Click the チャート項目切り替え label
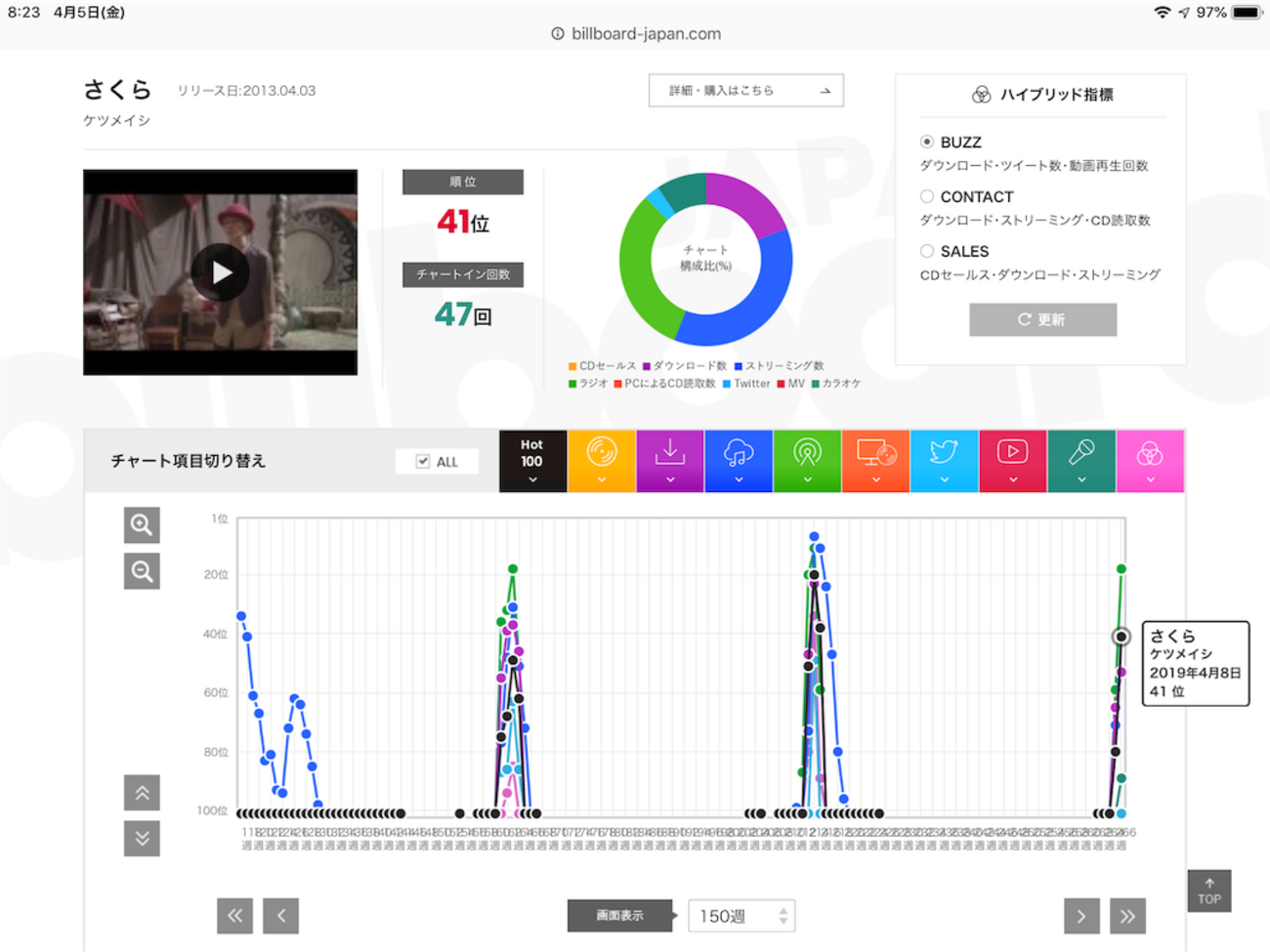The width and height of the screenshot is (1270, 952). pos(189,461)
